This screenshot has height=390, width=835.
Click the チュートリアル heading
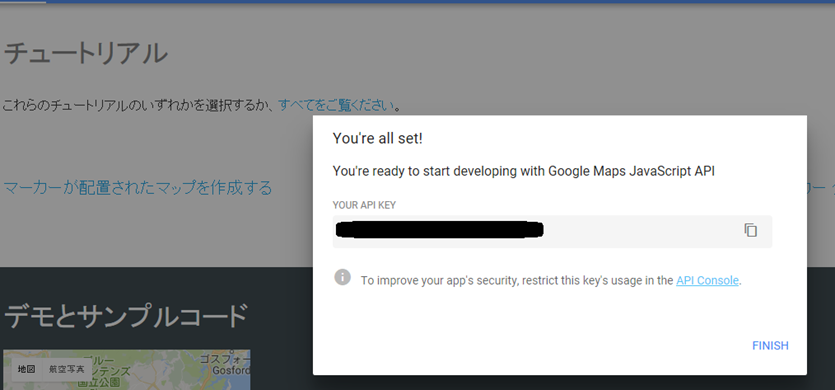[86, 54]
